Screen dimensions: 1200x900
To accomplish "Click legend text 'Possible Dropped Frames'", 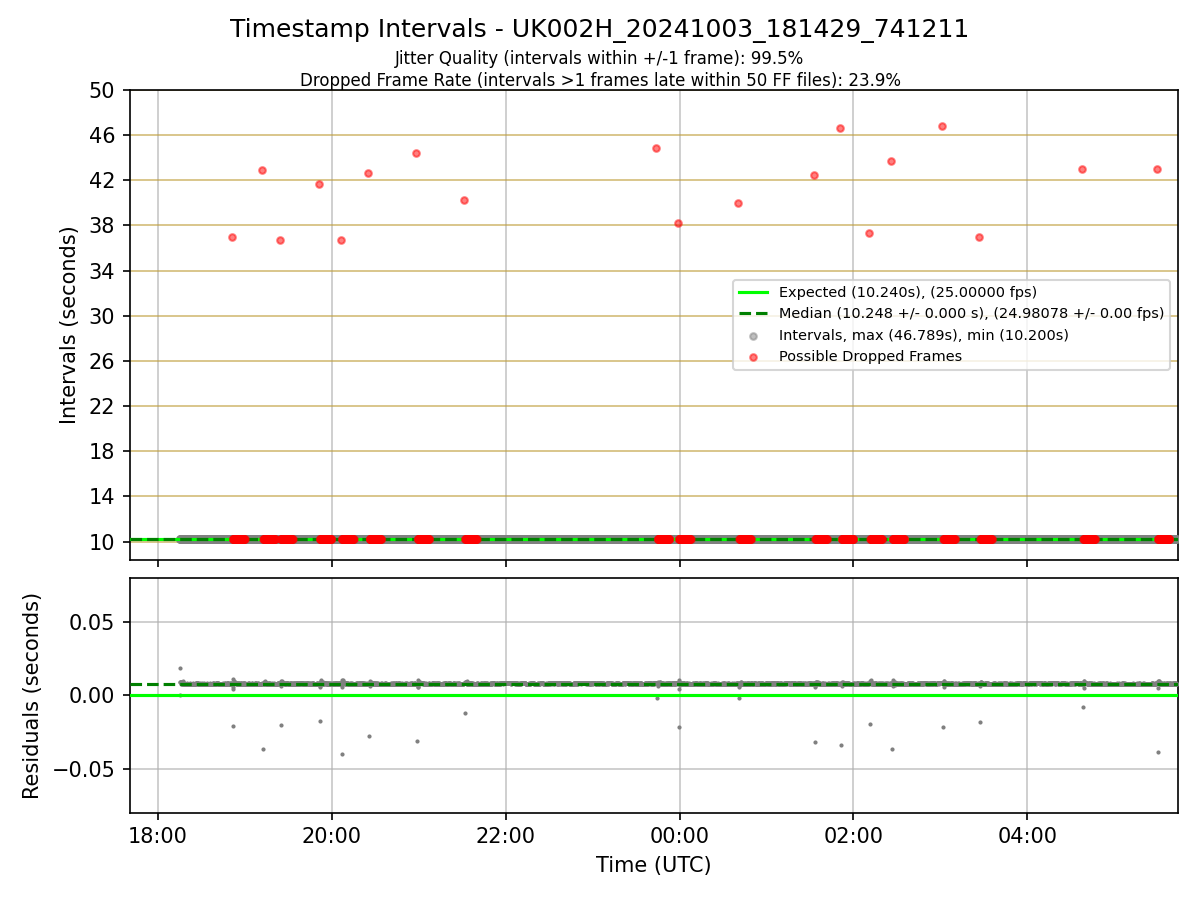I will (x=870, y=356).
